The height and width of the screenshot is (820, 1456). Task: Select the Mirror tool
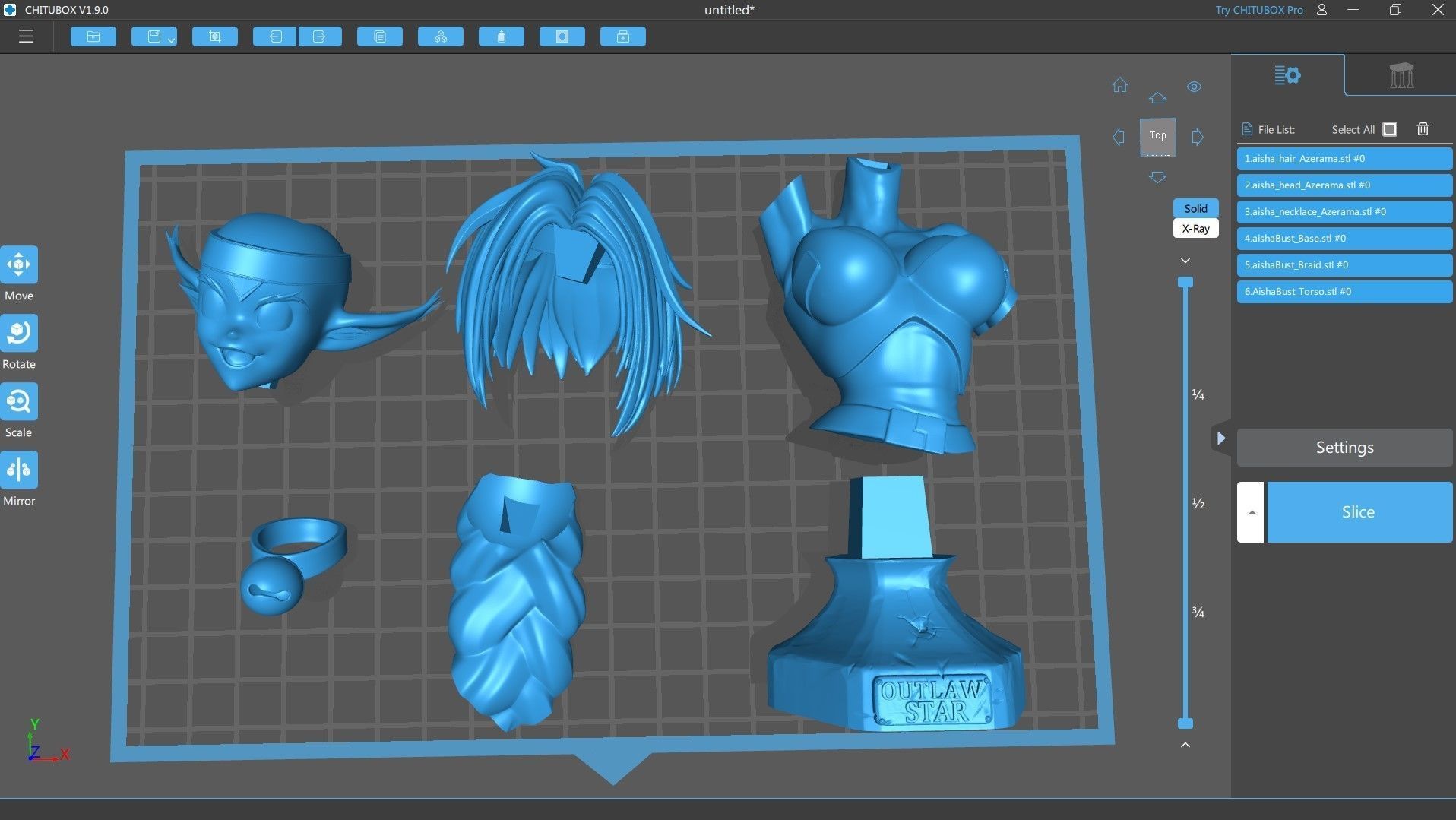tap(19, 470)
